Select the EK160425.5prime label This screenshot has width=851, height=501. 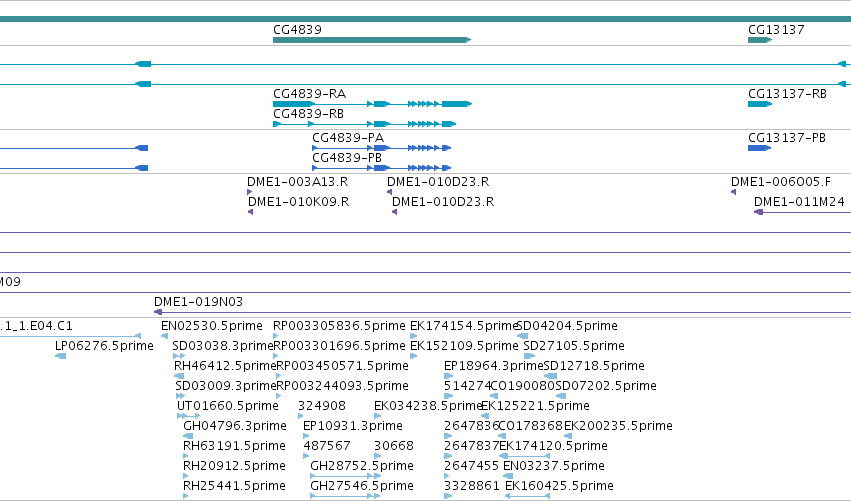(560, 486)
